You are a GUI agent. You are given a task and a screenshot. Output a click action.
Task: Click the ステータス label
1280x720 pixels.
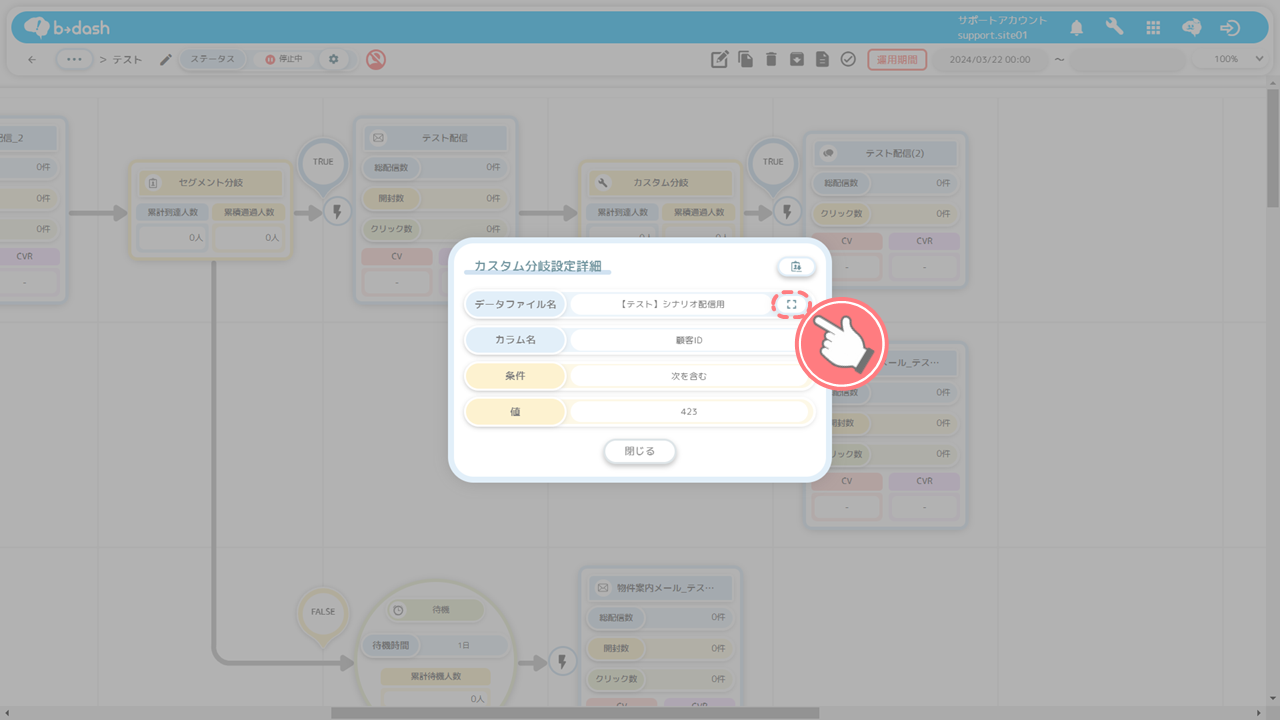click(x=212, y=60)
